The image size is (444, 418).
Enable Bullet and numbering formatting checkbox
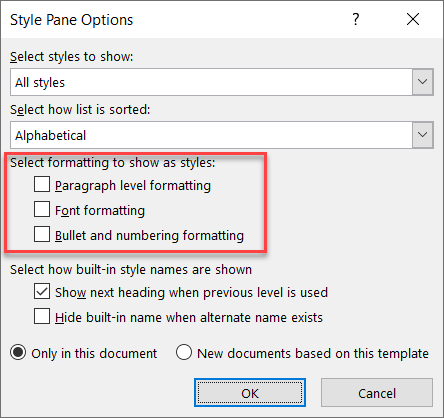coord(42,234)
